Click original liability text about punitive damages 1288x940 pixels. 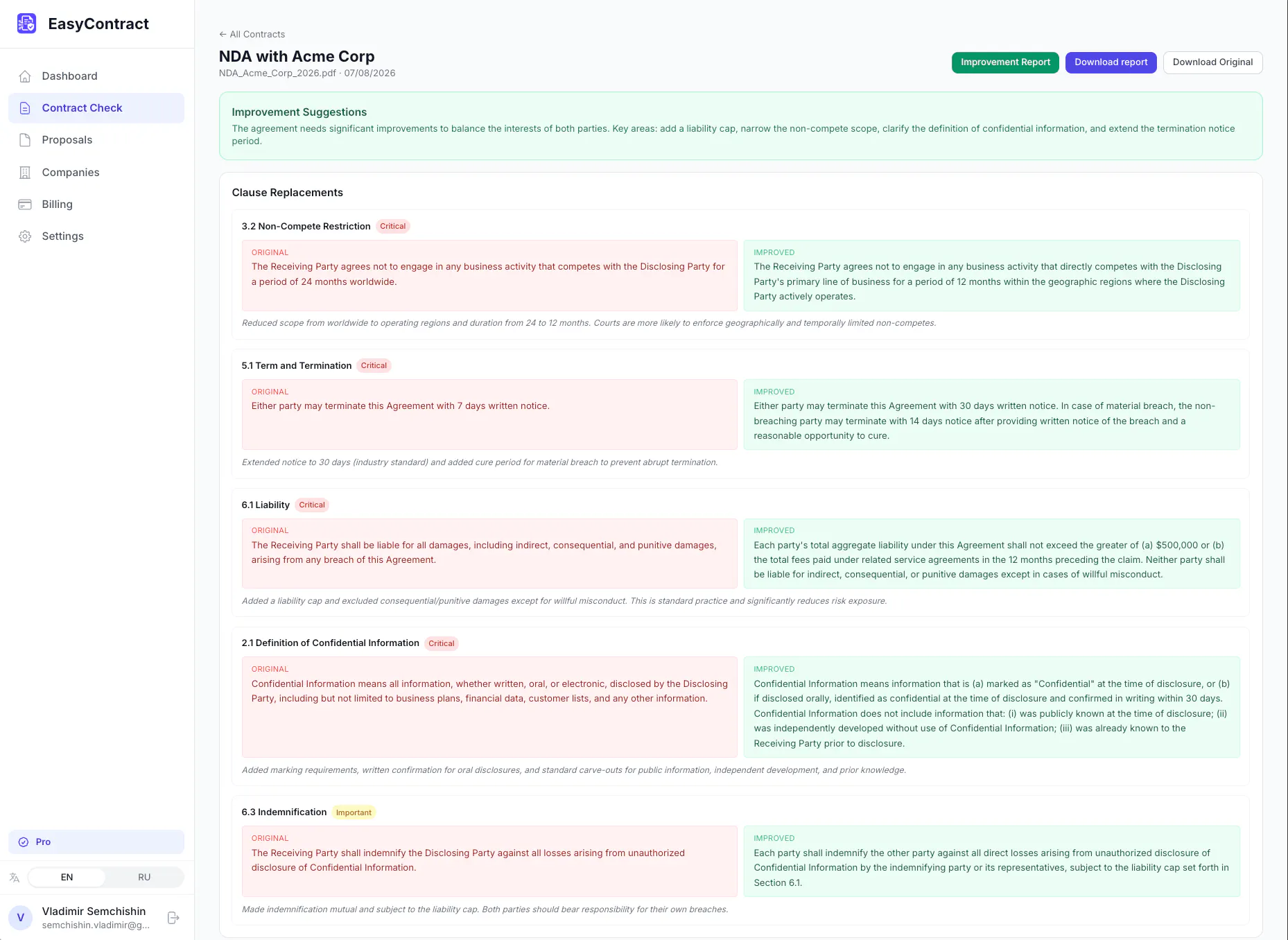click(484, 552)
